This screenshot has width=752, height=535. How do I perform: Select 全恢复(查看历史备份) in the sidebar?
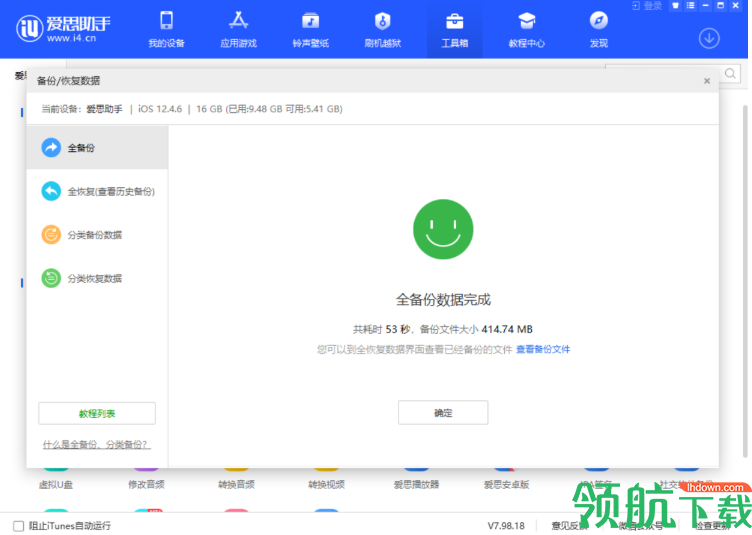click(97, 191)
